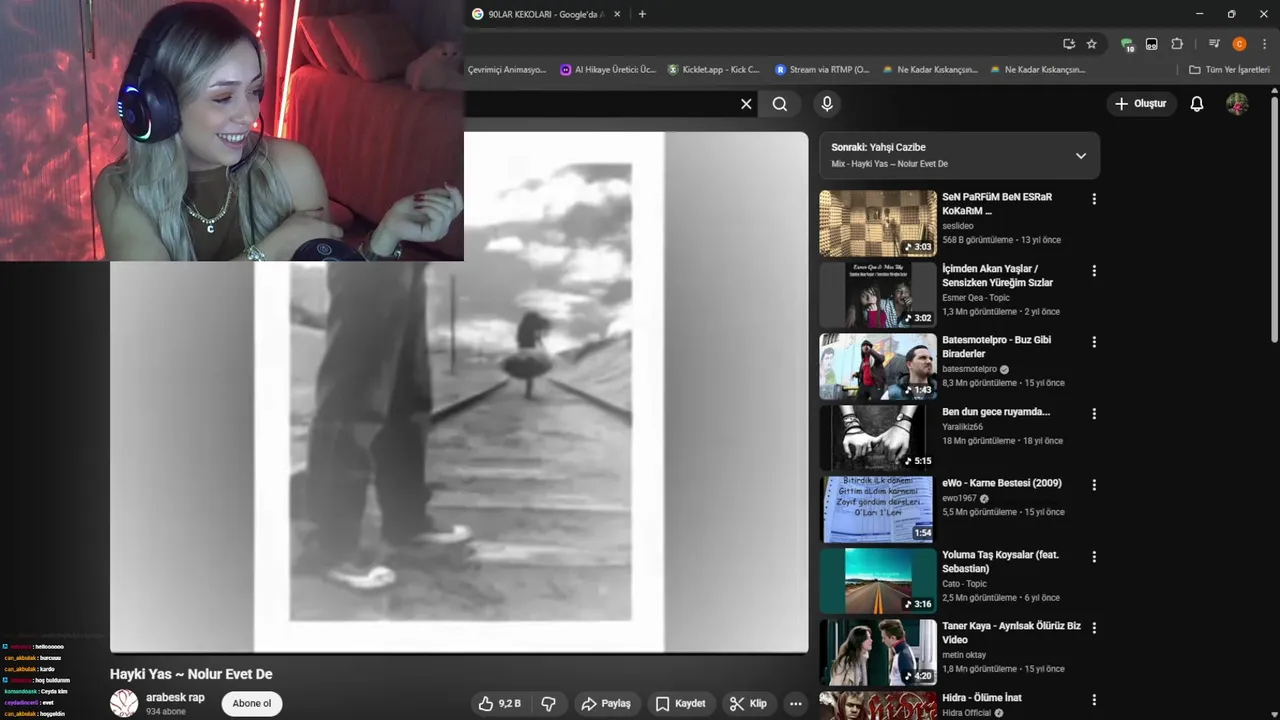The width and height of the screenshot is (1280, 720).
Task: Open options for Ben dun gece ruyamda video
Action: click(x=1094, y=414)
